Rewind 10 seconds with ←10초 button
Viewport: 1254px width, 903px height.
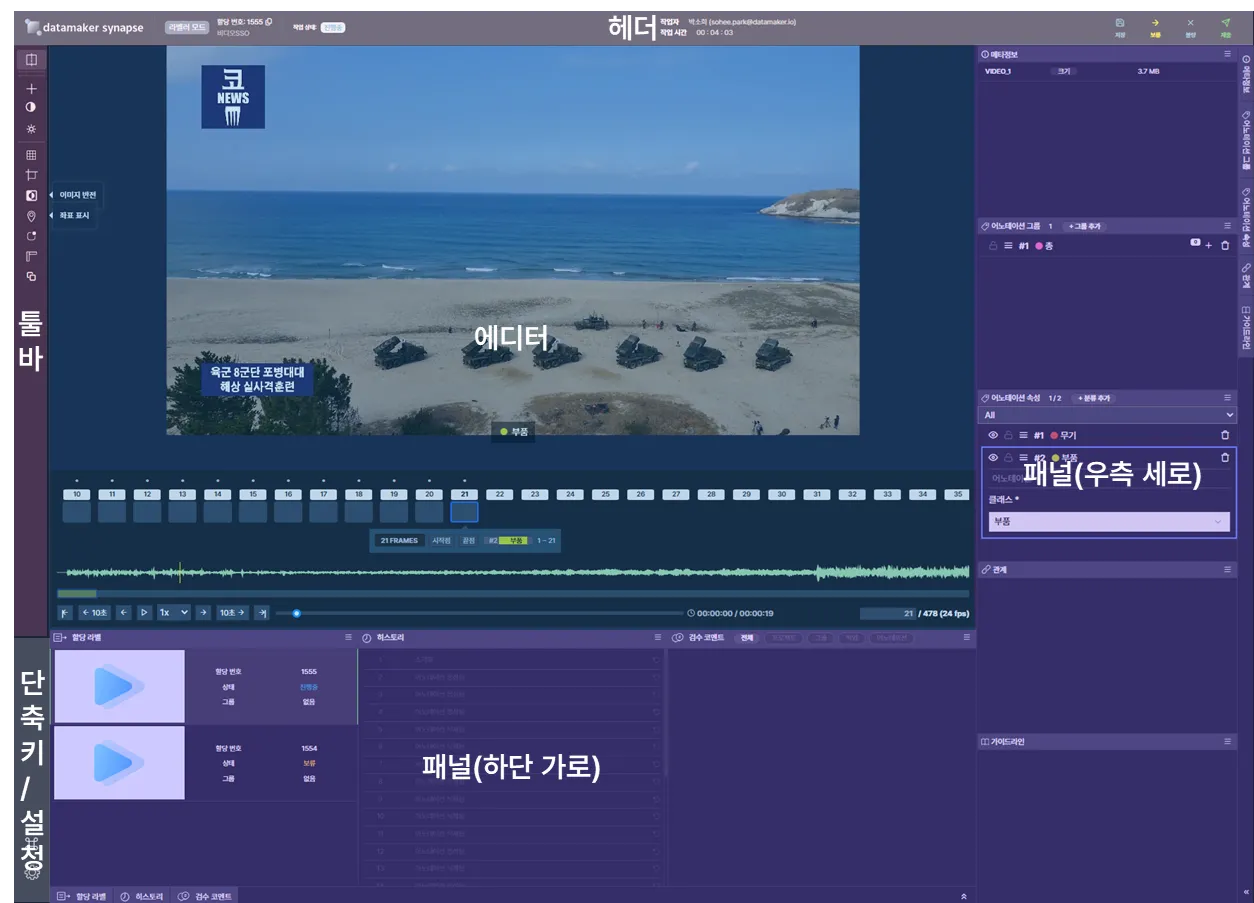[x=94, y=613]
